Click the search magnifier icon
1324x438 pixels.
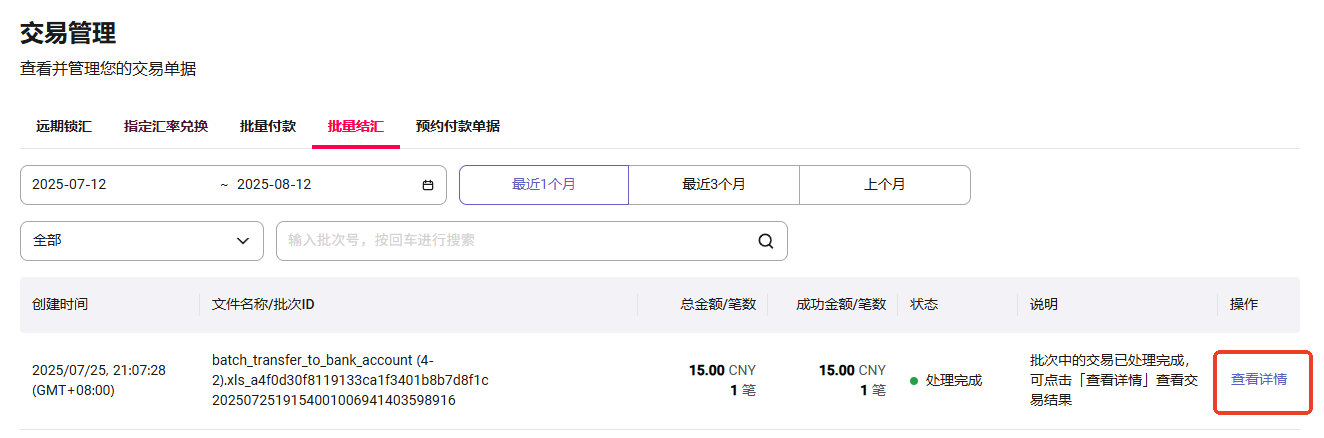point(766,241)
